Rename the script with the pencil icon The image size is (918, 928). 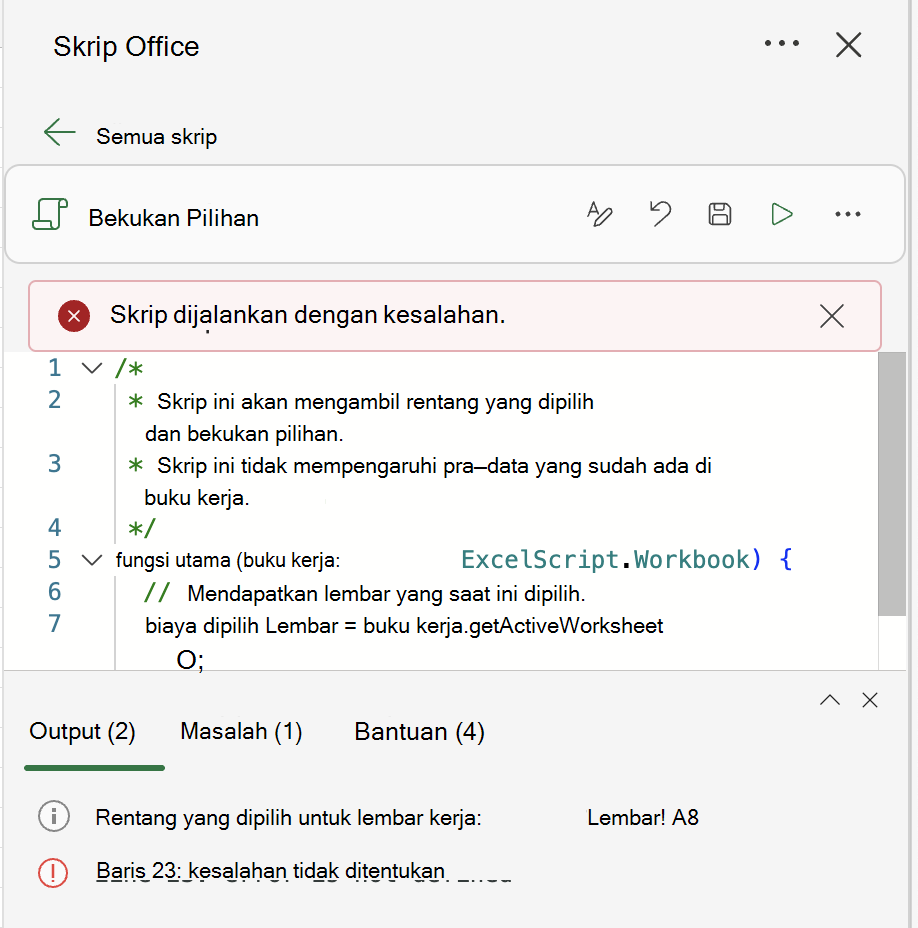pyautogui.click(x=600, y=214)
